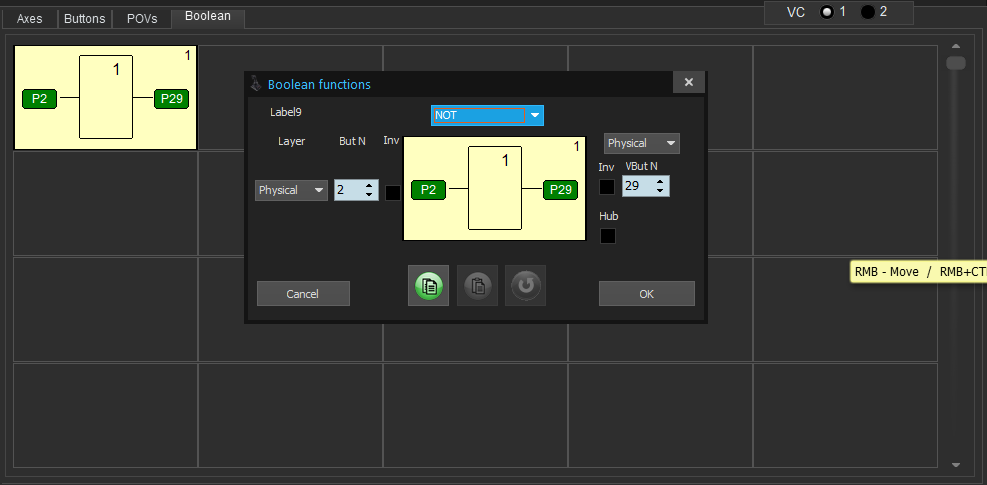The width and height of the screenshot is (987, 485).
Task: Decrease the VBut N value with down arrow
Action: click(660, 190)
